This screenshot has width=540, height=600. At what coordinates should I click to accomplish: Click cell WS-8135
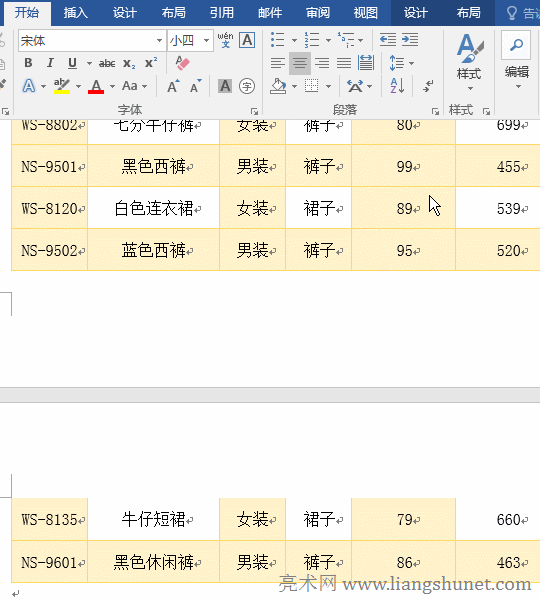click(49, 519)
